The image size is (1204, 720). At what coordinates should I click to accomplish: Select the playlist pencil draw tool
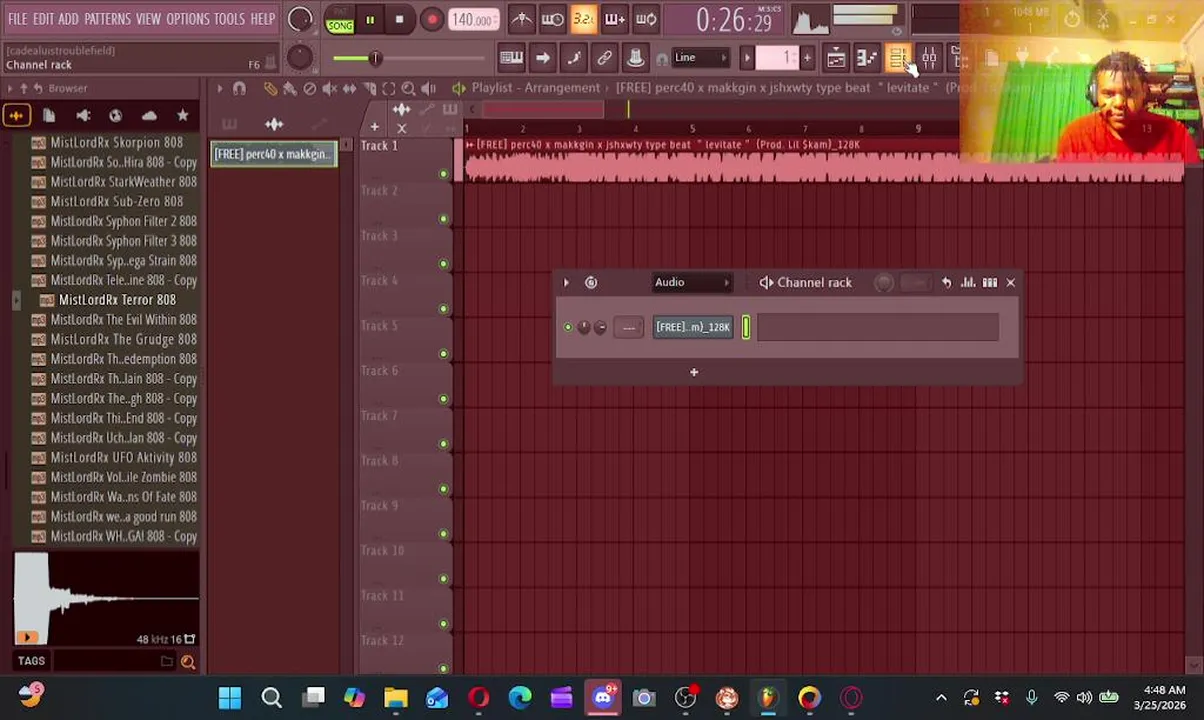(270, 89)
